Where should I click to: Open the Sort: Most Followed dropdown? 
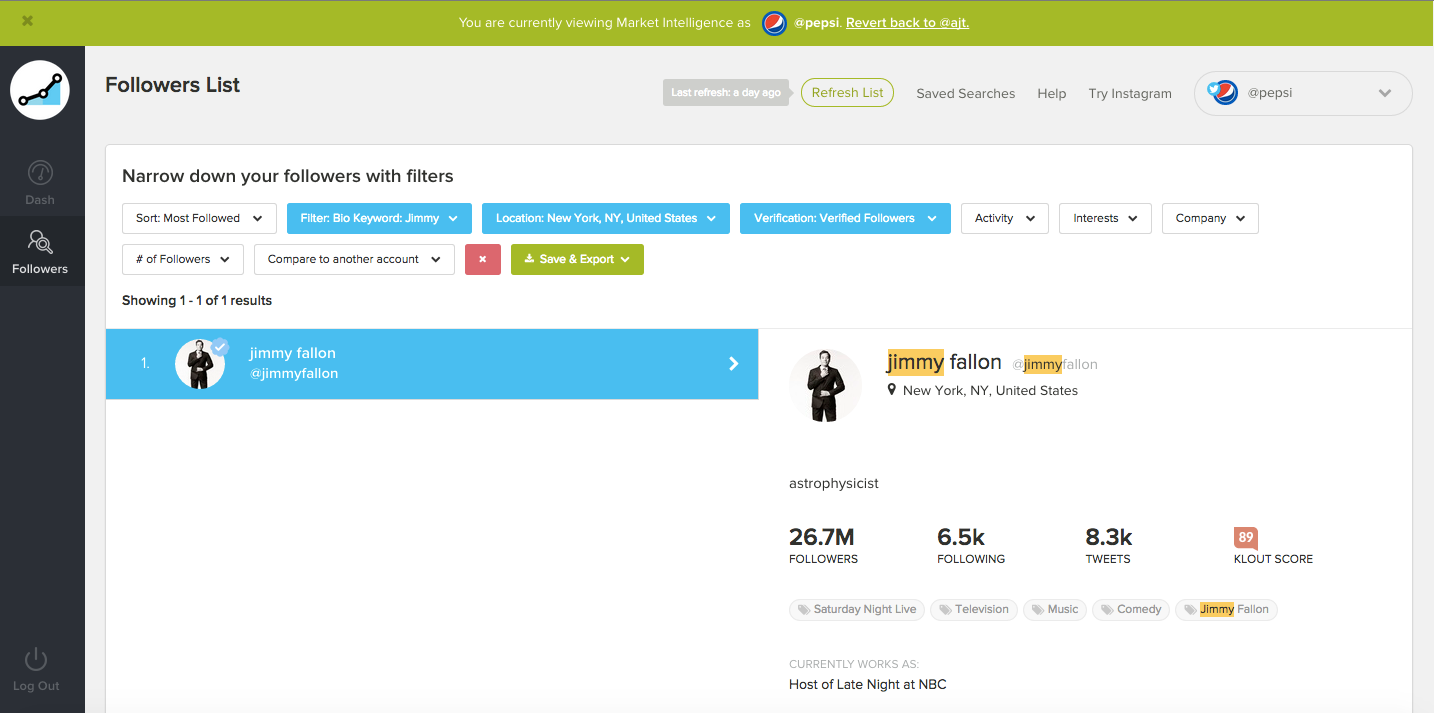click(x=199, y=218)
